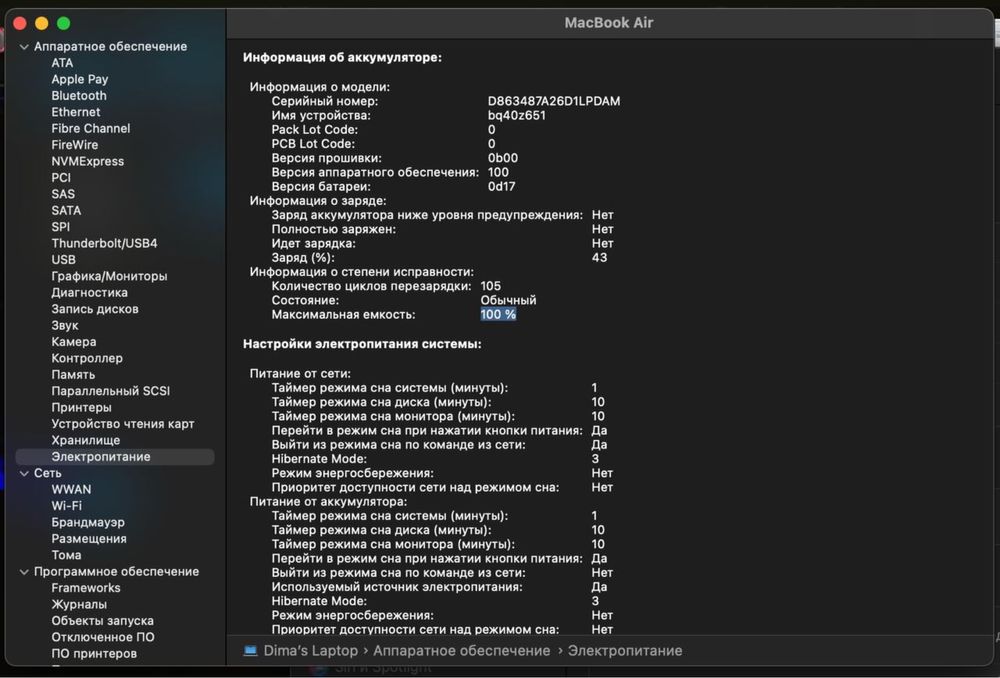Click the battery version 0d17
1000x678 pixels.
[501, 187]
